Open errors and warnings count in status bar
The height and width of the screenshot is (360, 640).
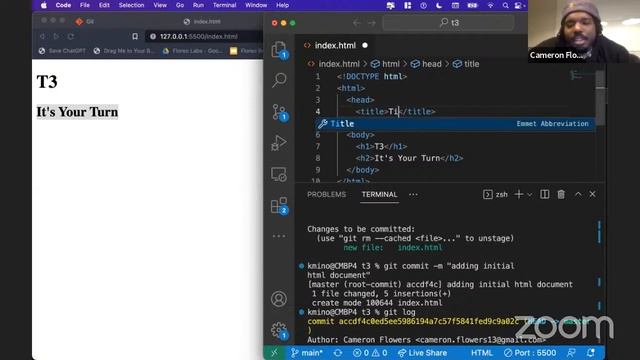click(370, 353)
